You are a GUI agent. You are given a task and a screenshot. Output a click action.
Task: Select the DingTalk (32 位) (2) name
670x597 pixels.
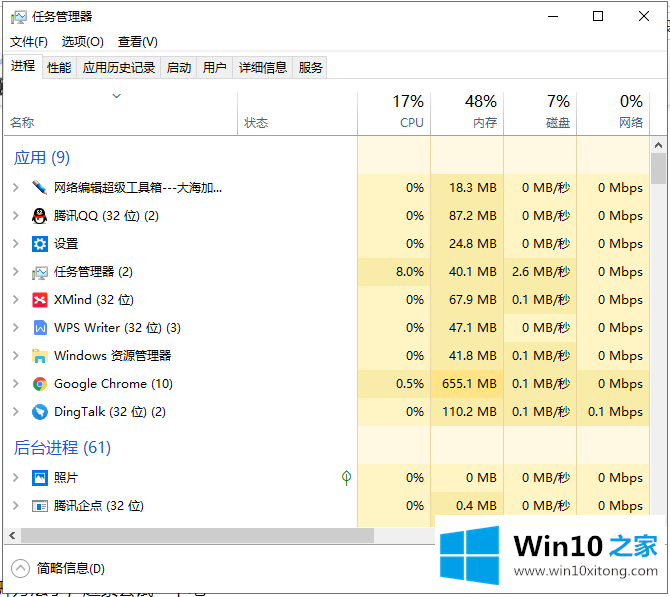[110, 412]
